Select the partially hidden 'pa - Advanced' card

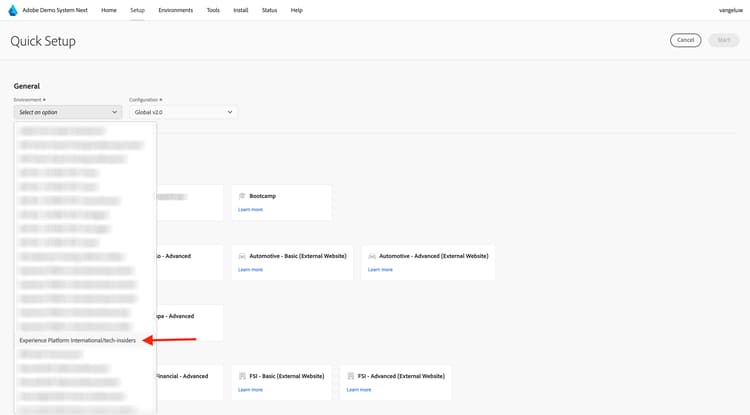[189, 323]
